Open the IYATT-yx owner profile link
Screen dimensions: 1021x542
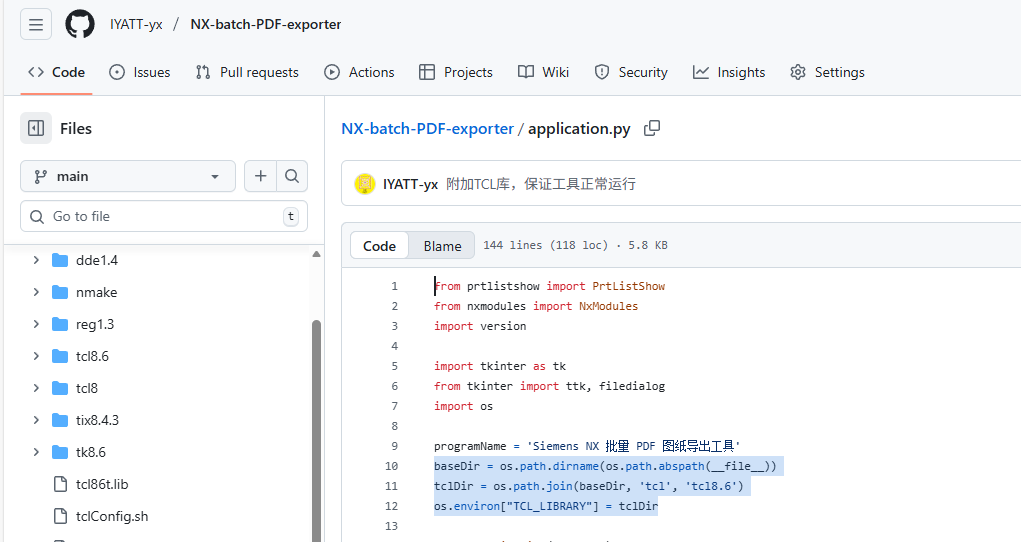point(136,24)
